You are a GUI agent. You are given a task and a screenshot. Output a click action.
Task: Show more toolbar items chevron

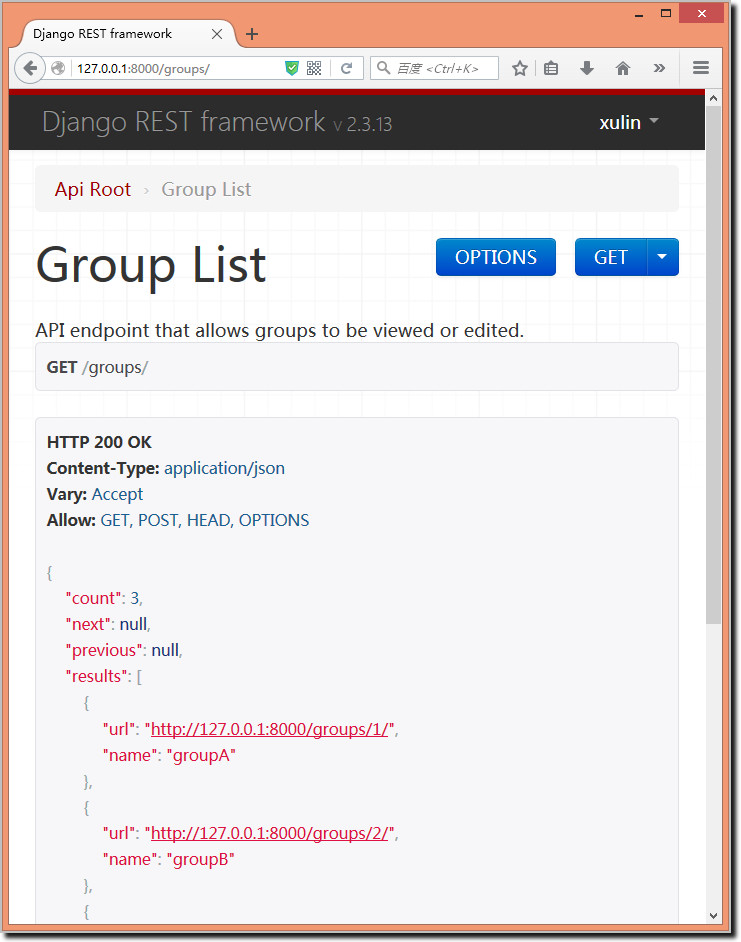659,68
